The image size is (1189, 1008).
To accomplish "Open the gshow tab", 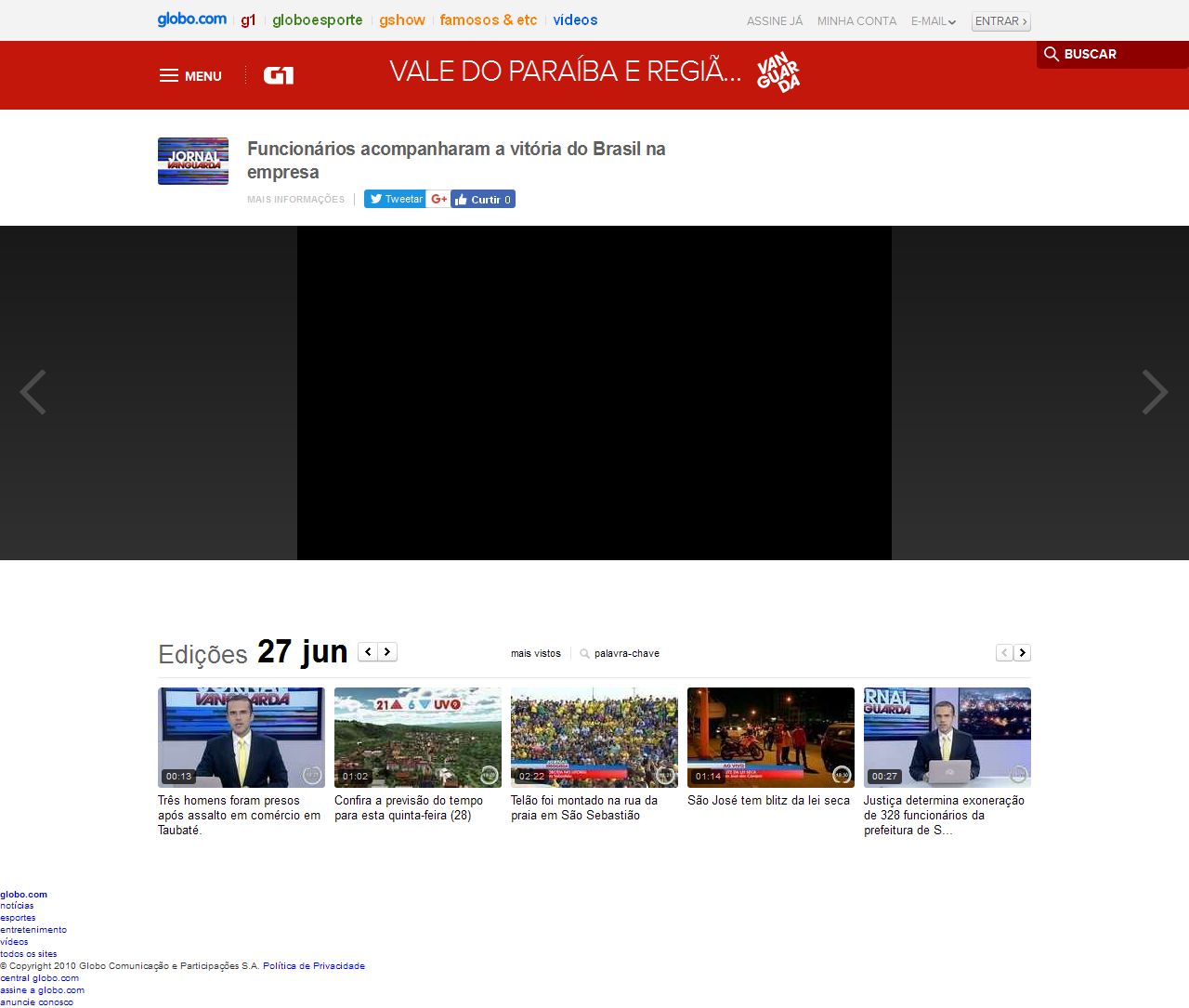I will (x=401, y=20).
